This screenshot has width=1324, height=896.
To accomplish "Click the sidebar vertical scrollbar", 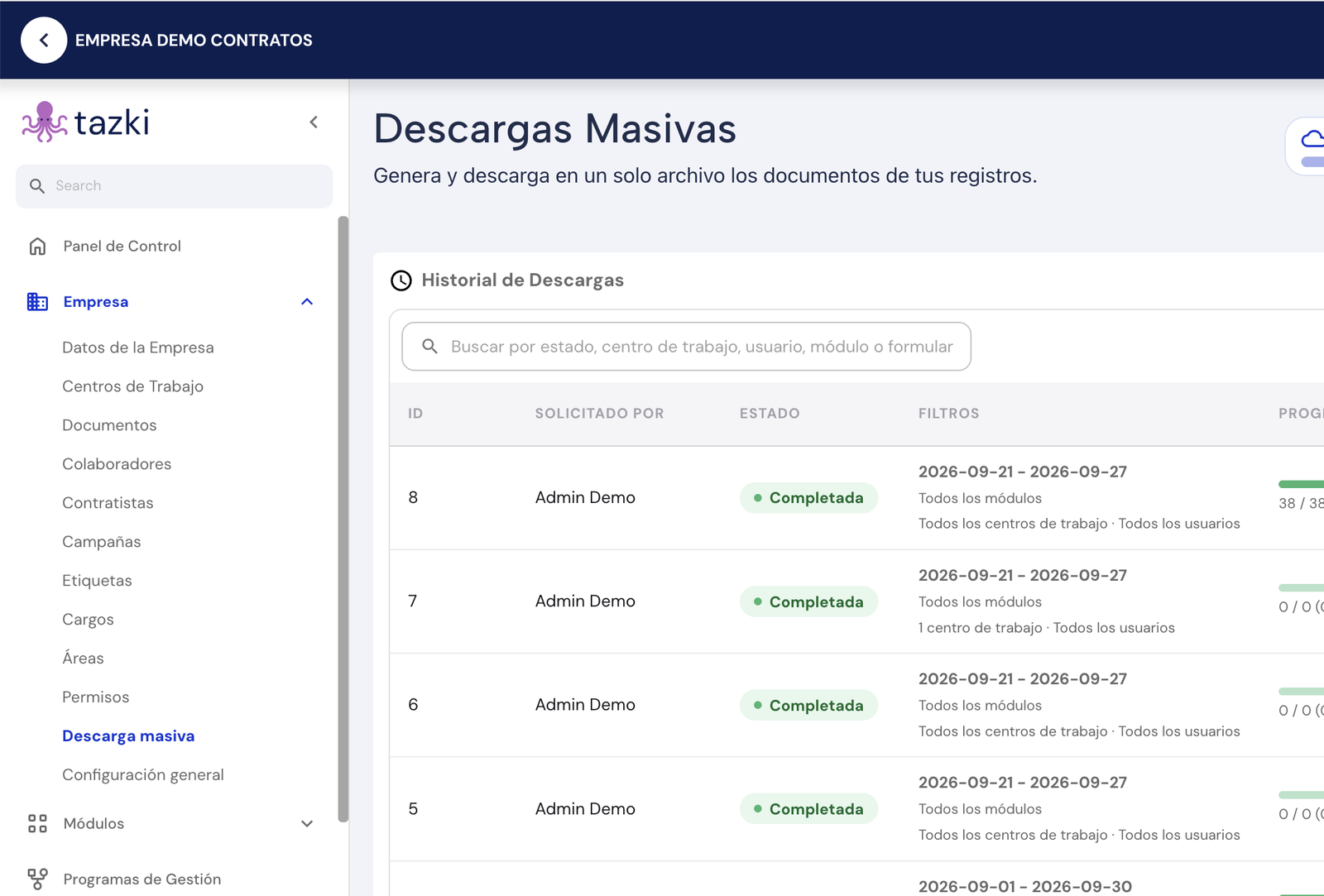I will (x=343, y=520).
